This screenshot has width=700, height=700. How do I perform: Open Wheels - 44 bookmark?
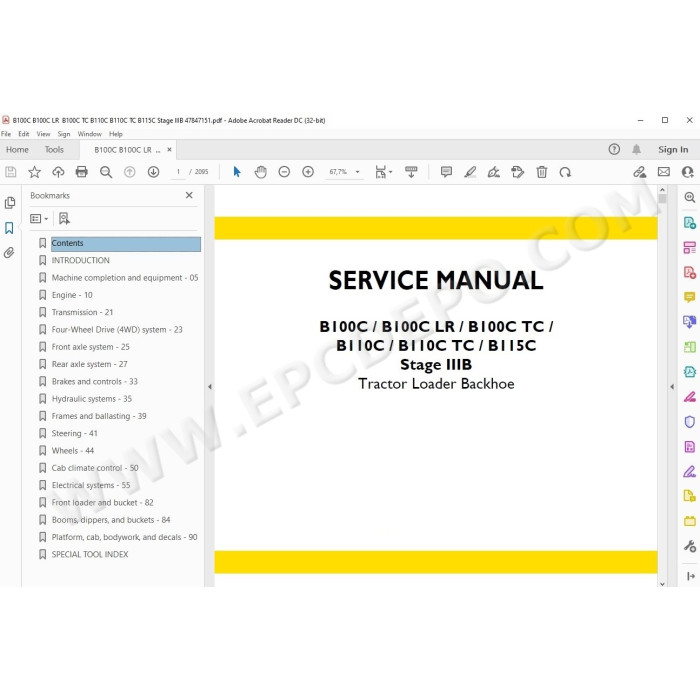point(73,451)
